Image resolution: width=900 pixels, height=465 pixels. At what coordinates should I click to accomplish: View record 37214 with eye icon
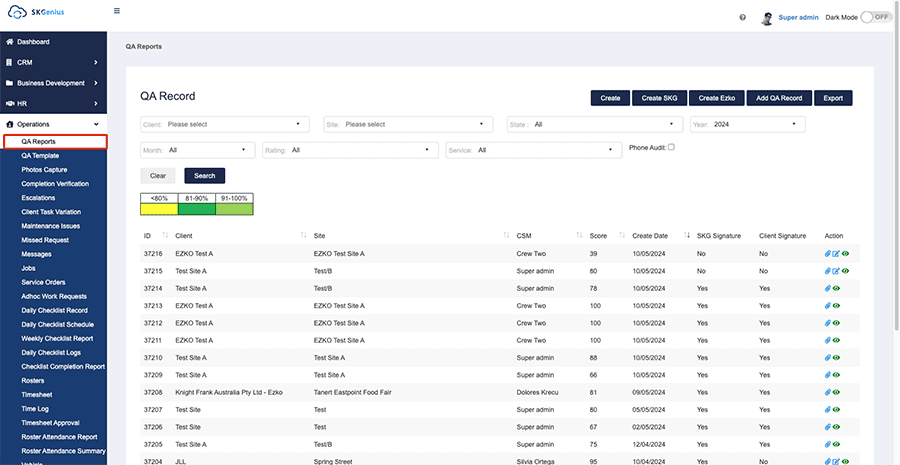pos(836,288)
